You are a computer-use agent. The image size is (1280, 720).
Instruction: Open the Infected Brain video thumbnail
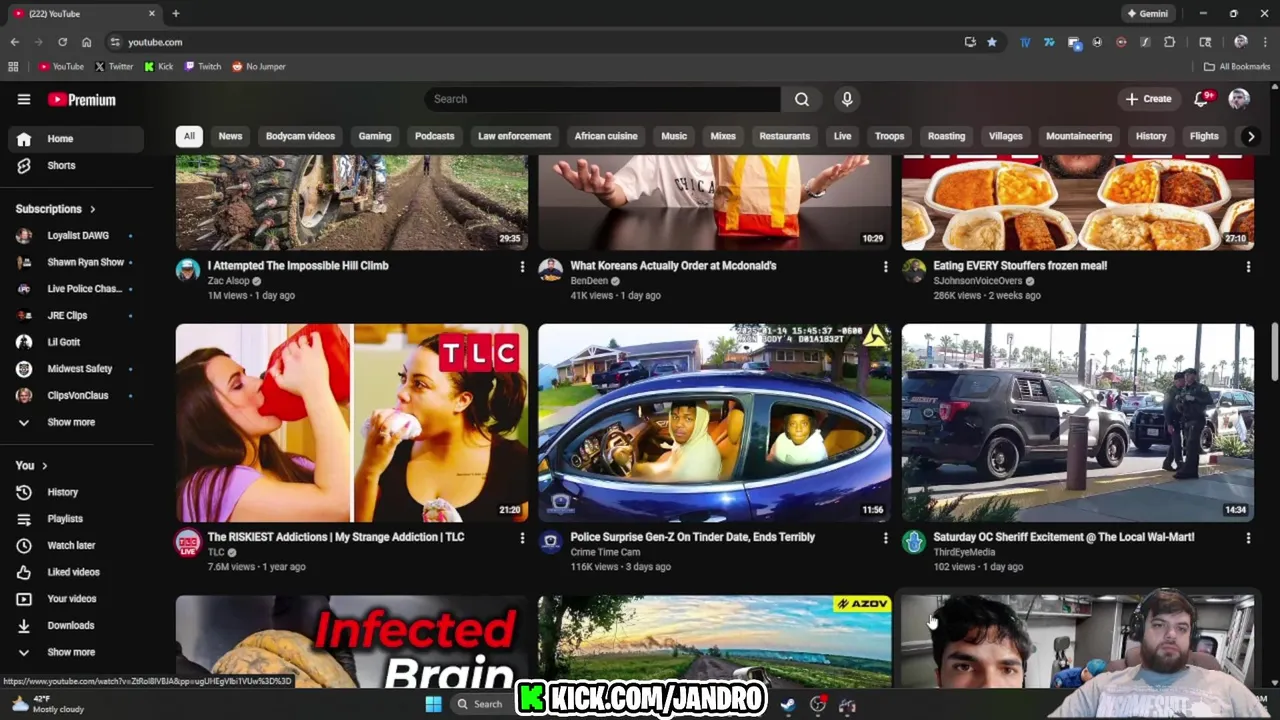[x=352, y=641]
